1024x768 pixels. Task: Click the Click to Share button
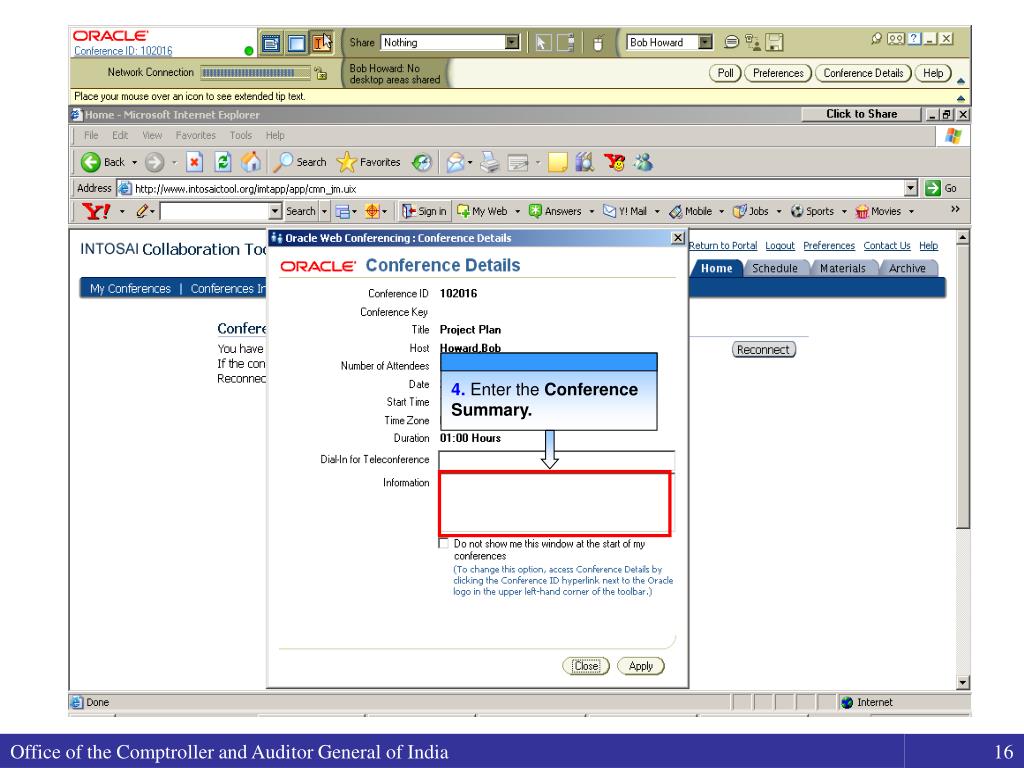tap(861, 114)
